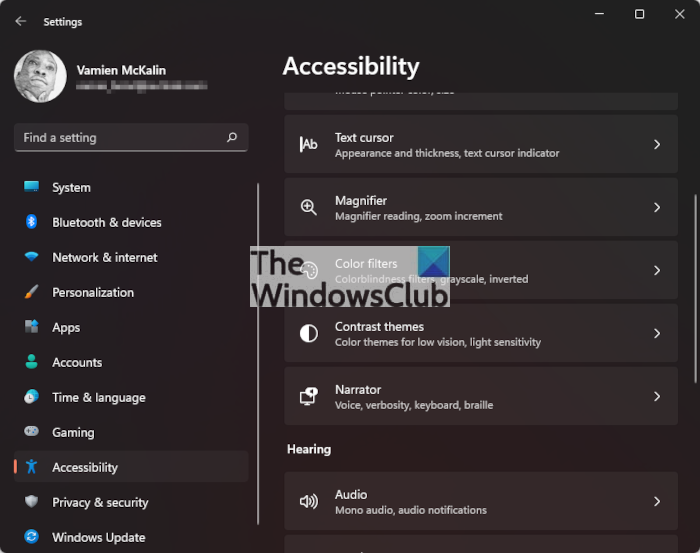Expand Contrast themes with its chevron
The image size is (700, 553).
pos(657,334)
